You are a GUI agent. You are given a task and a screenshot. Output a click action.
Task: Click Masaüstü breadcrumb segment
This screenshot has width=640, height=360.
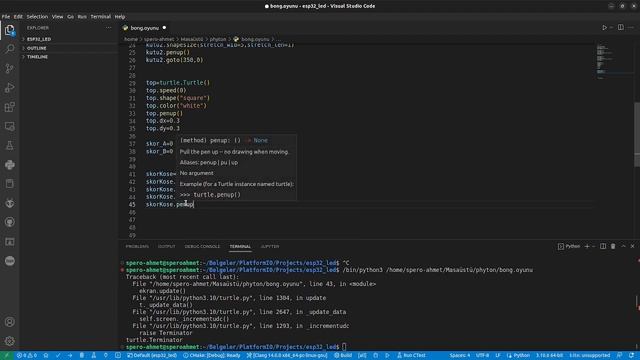click(x=192, y=39)
